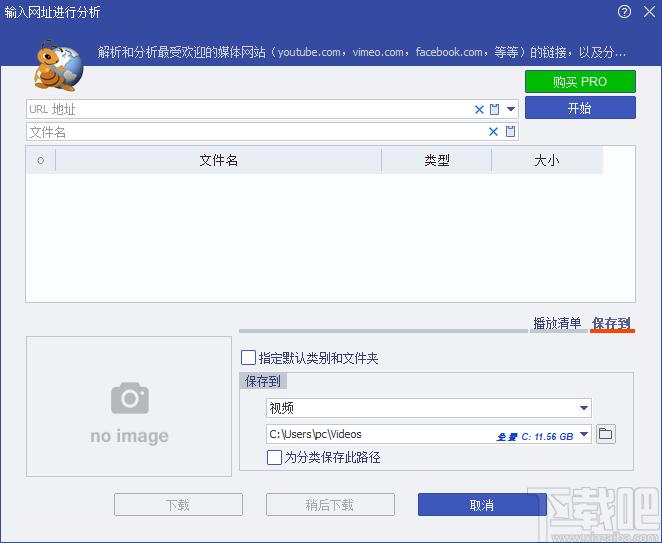This screenshot has width=662, height=543.
Task: Sort by 大小 column header
Action: click(547, 160)
